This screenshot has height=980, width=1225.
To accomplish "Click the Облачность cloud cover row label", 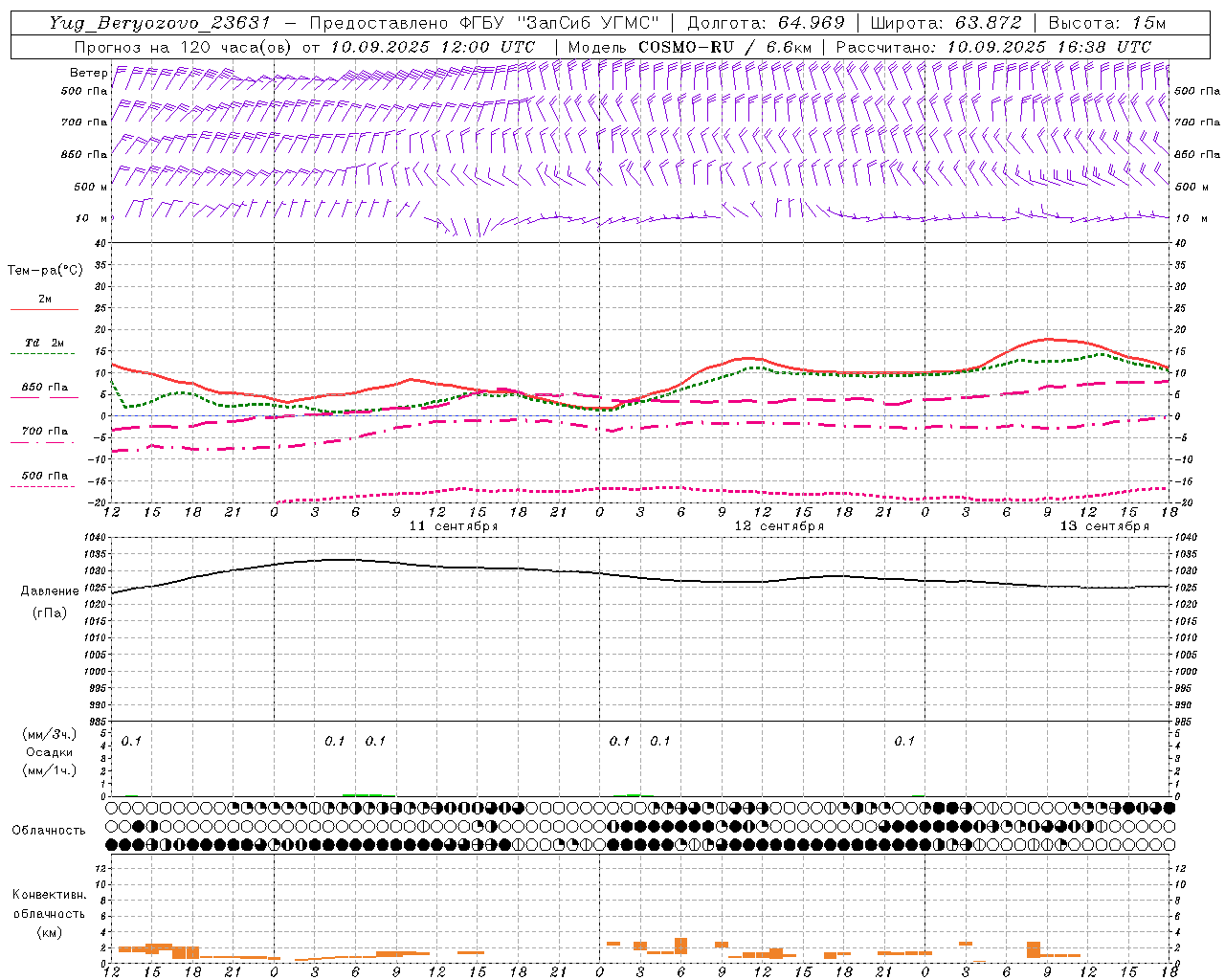I will coord(49,830).
